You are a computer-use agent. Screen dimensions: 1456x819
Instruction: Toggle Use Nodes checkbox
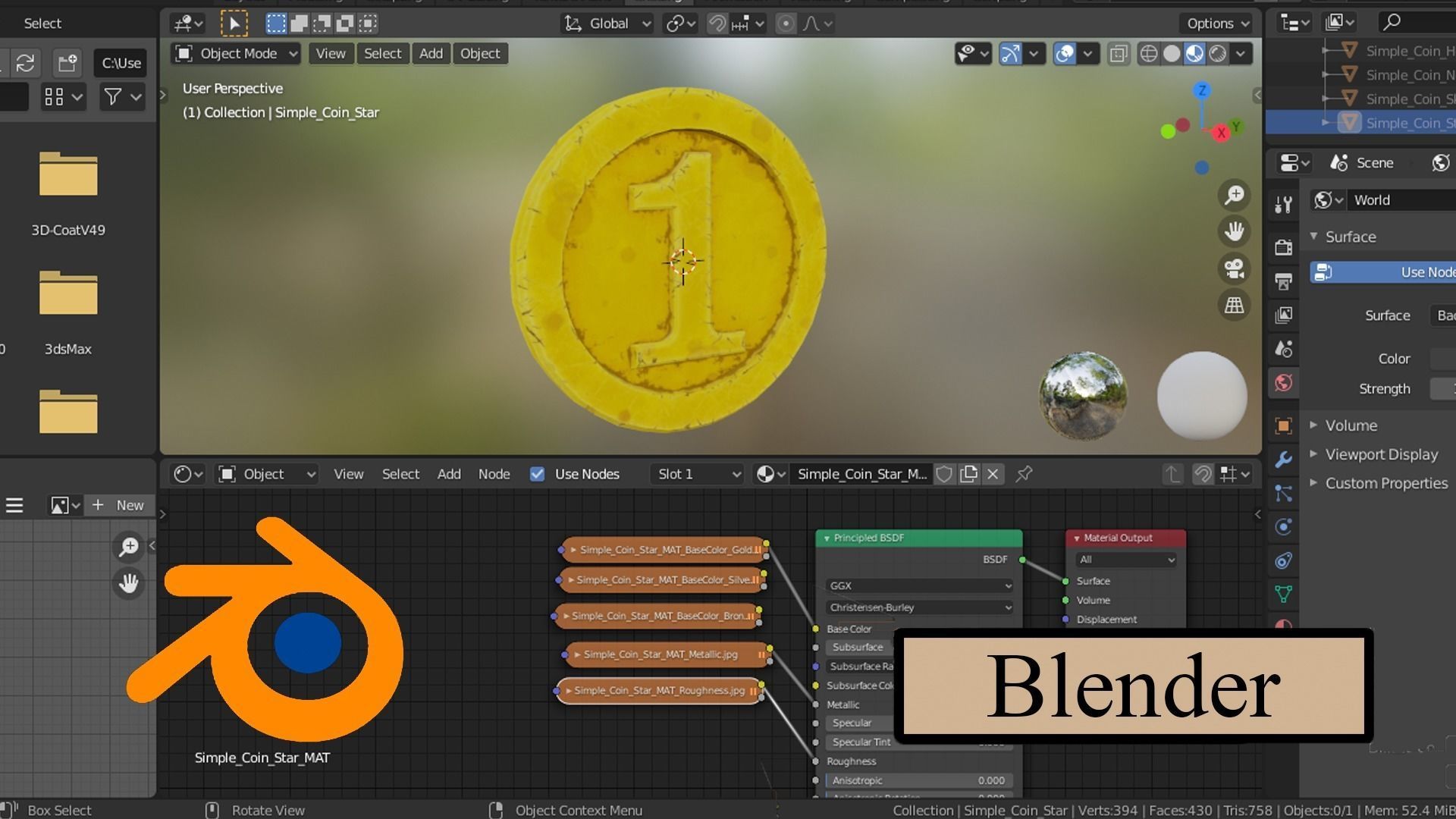point(537,474)
